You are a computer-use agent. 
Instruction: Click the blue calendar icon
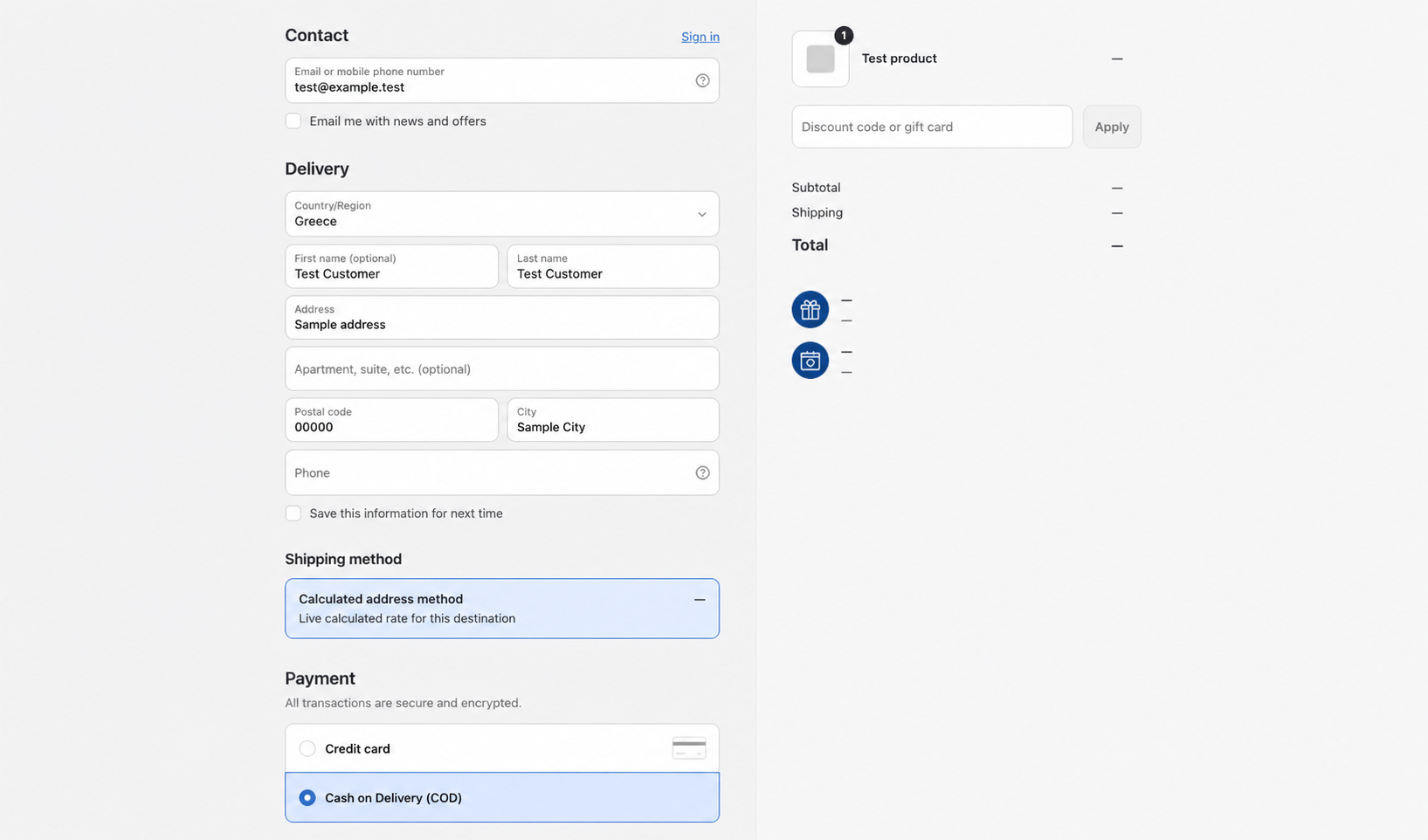(810, 360)
